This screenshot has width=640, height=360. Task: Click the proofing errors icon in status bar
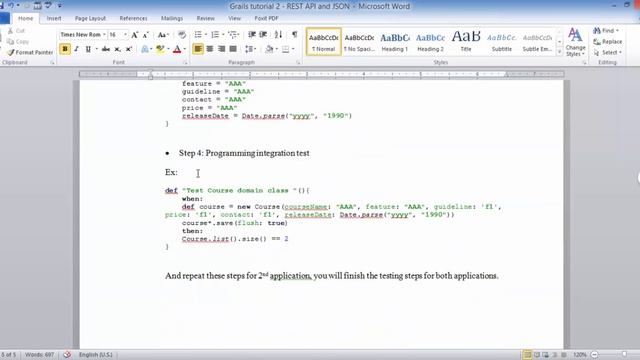67,355
